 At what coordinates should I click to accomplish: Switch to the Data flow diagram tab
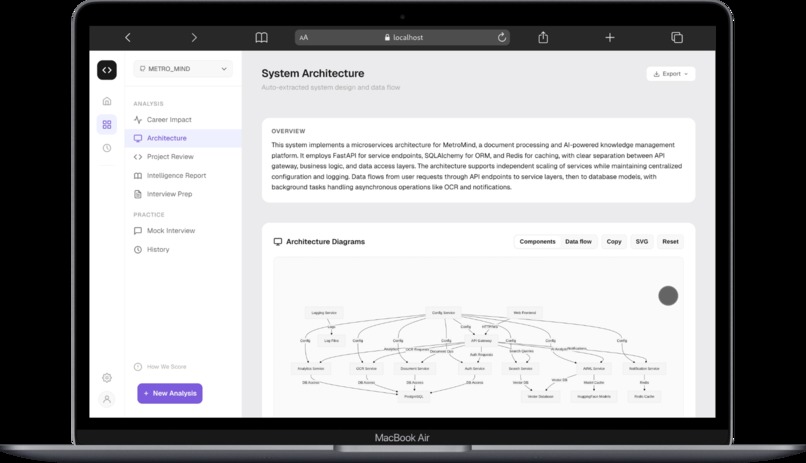[x=578, y=242]
